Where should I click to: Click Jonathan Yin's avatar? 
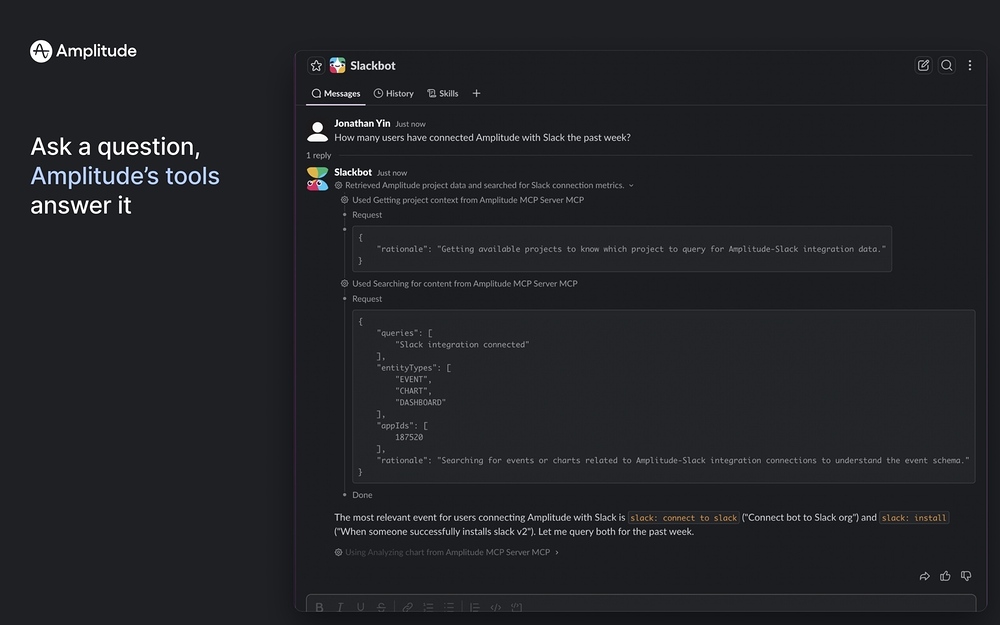pyautogui.click(x=317, y=131)
